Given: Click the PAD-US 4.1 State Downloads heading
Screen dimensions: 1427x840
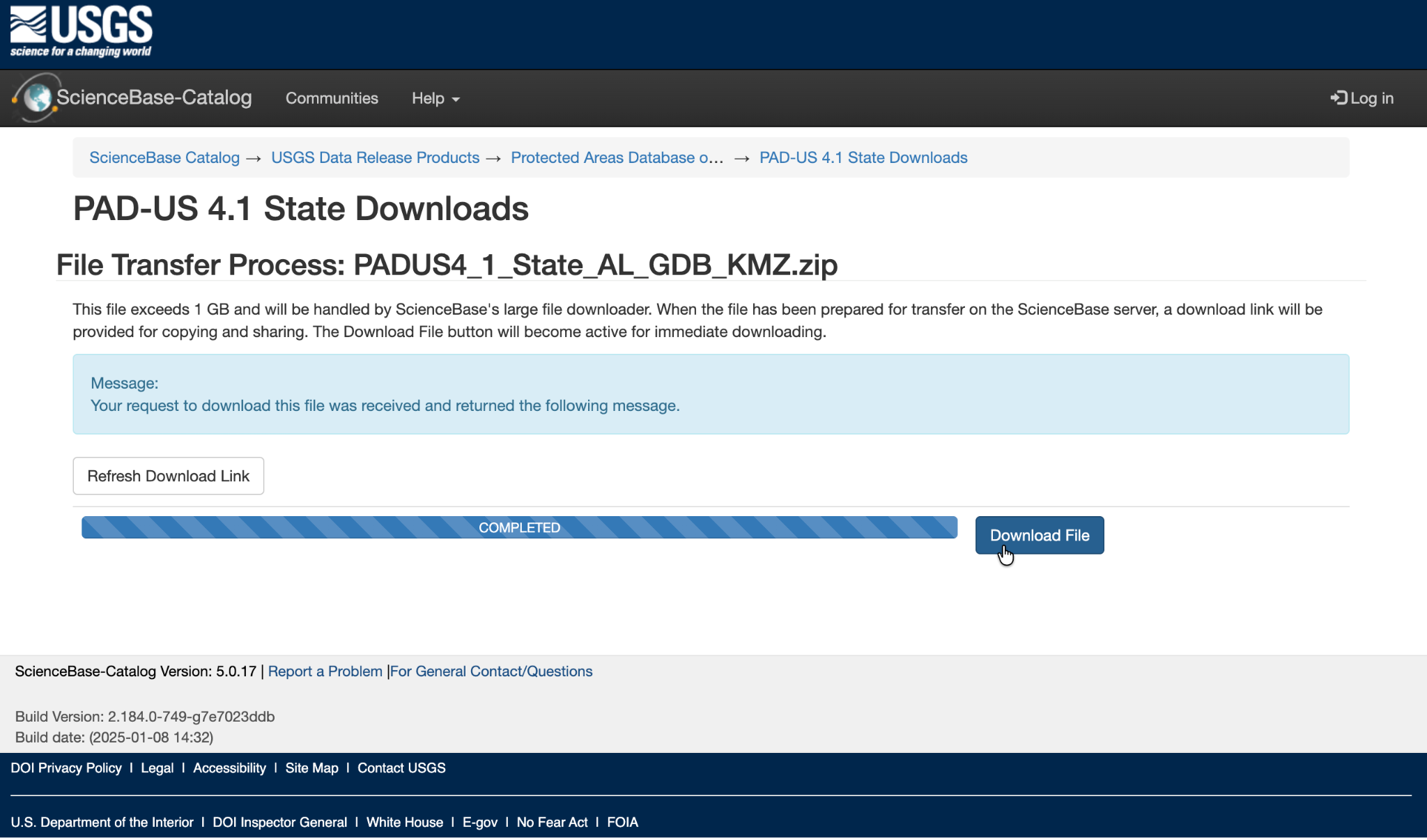Looking at the screenshot, I should coord(301,208).
